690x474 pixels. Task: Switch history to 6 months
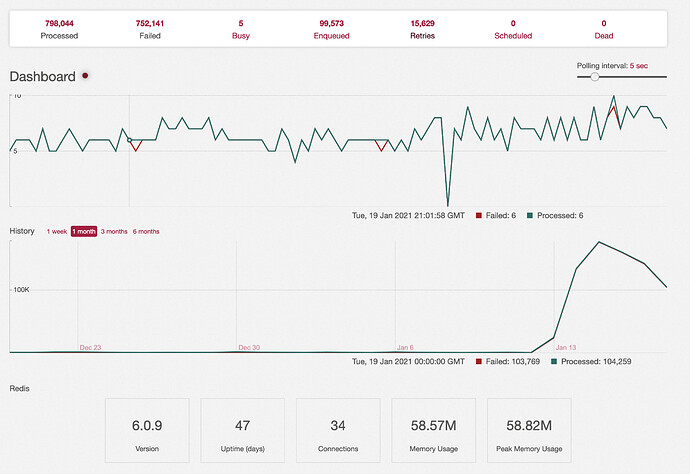tap(146, 231)
